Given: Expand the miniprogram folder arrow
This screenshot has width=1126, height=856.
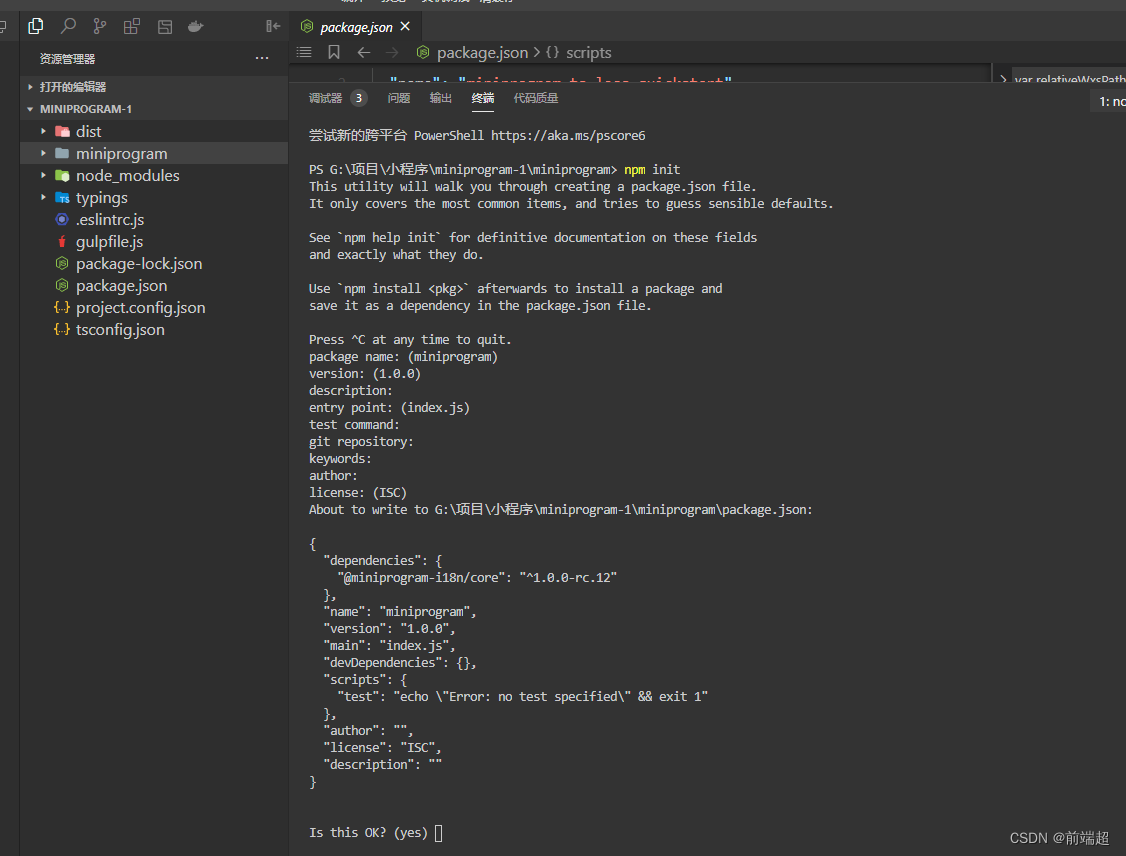Looking at the screenshot, I should (43, 154).
